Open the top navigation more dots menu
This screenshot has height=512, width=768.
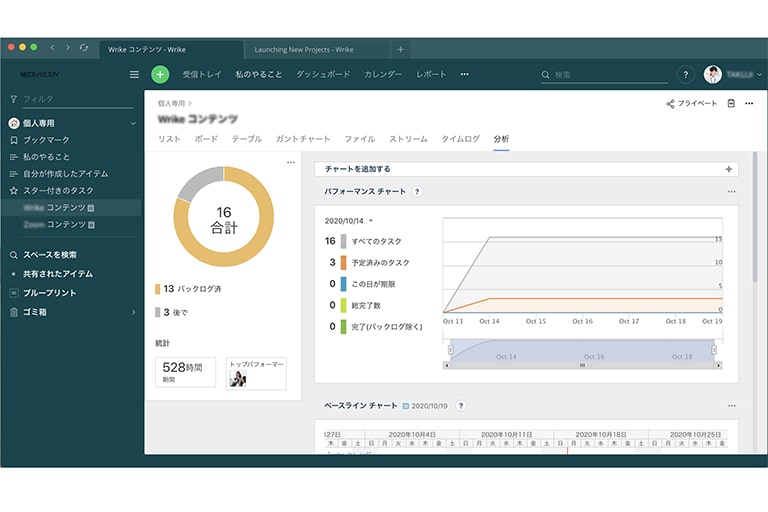pos(464,74)
